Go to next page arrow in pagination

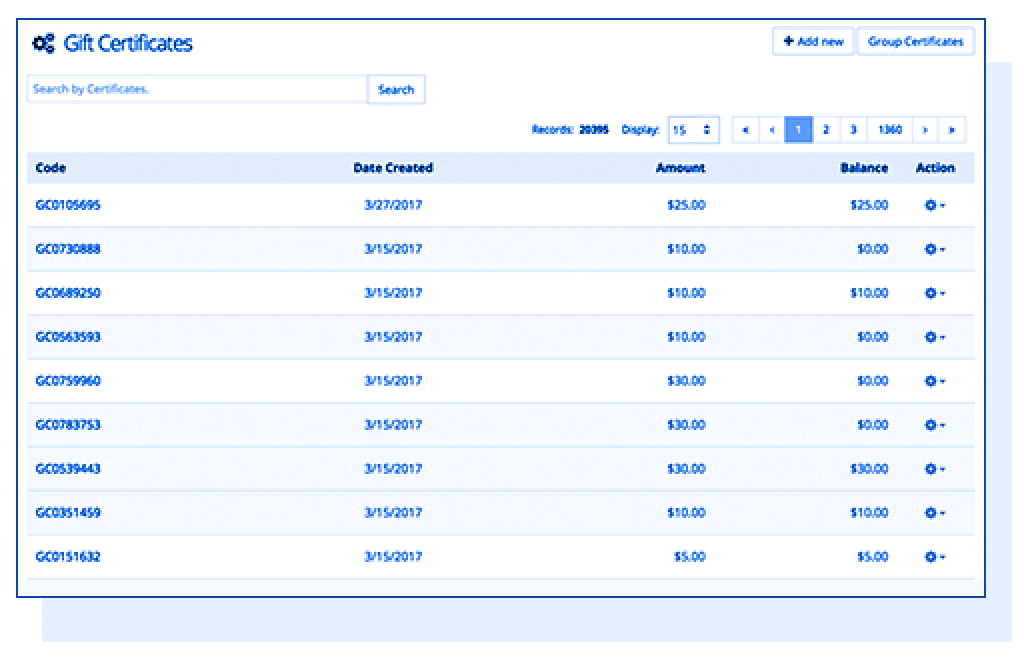pos(925,130)
